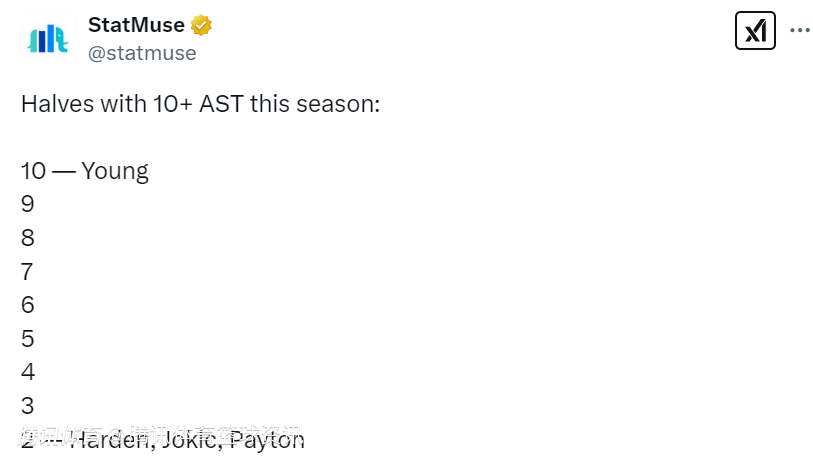Click the StatMuse display name
The image size is (813, 461).
136,25
